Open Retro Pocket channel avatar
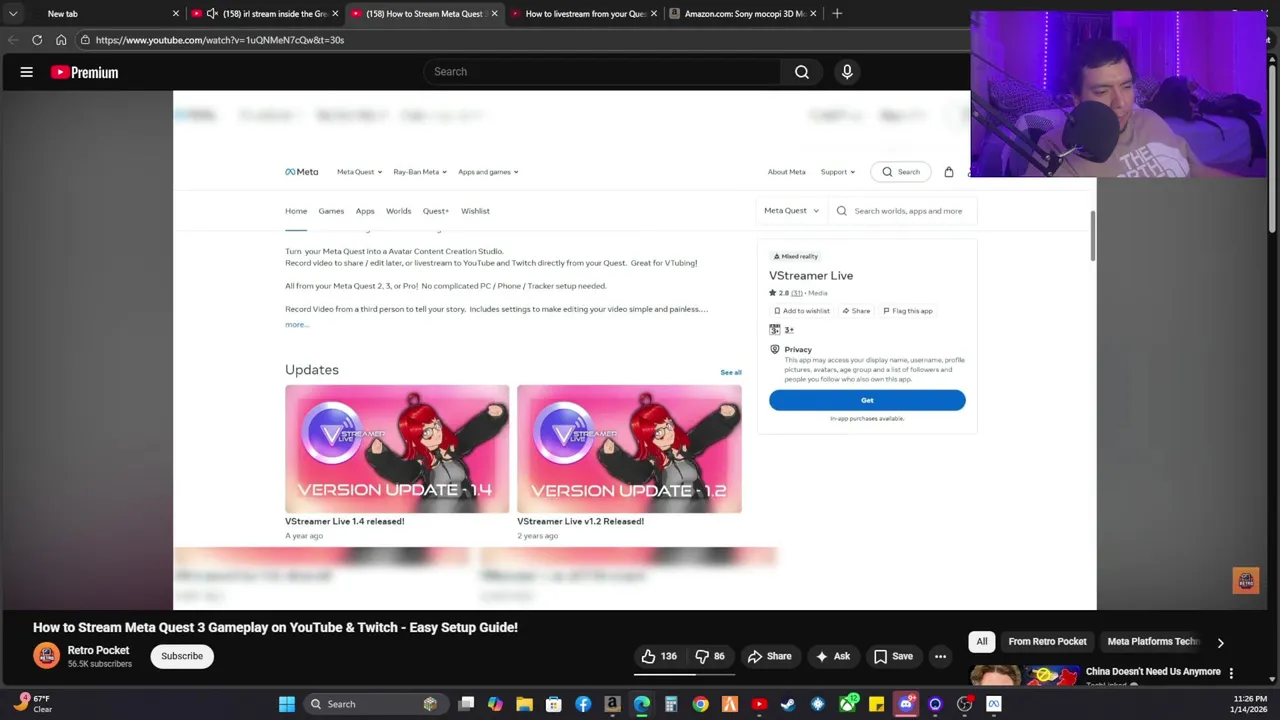This screenshot has height=720, width=1280. pos(46,656)
